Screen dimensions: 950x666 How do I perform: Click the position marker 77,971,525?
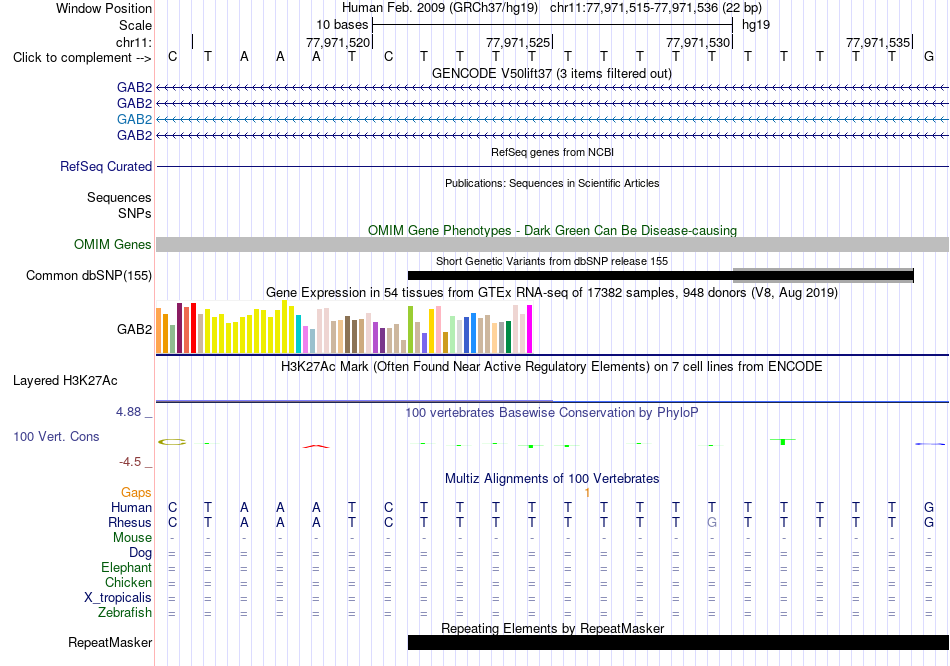coord(518,42)
